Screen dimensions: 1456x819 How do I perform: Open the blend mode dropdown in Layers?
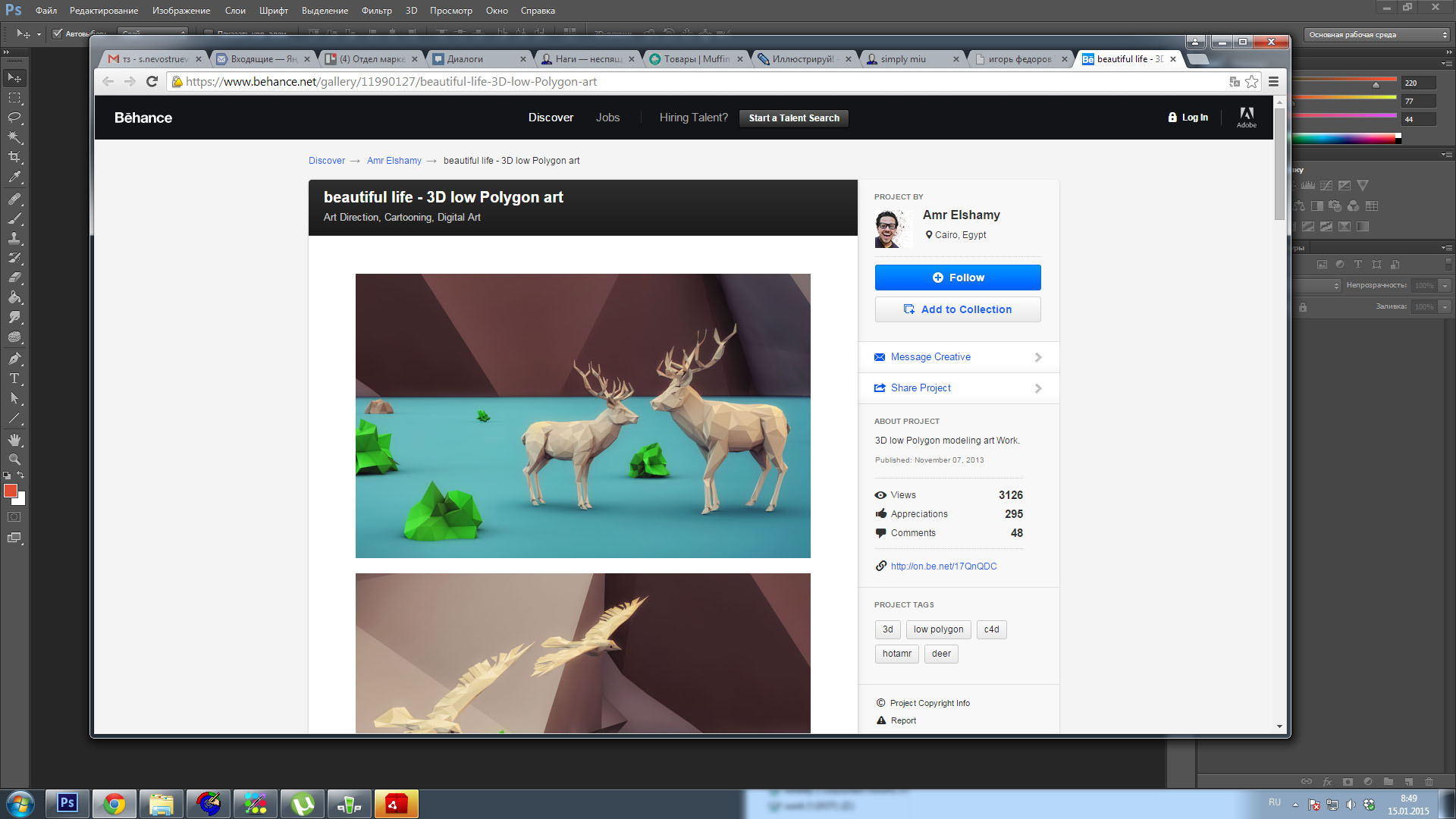tap(1317, 285)
